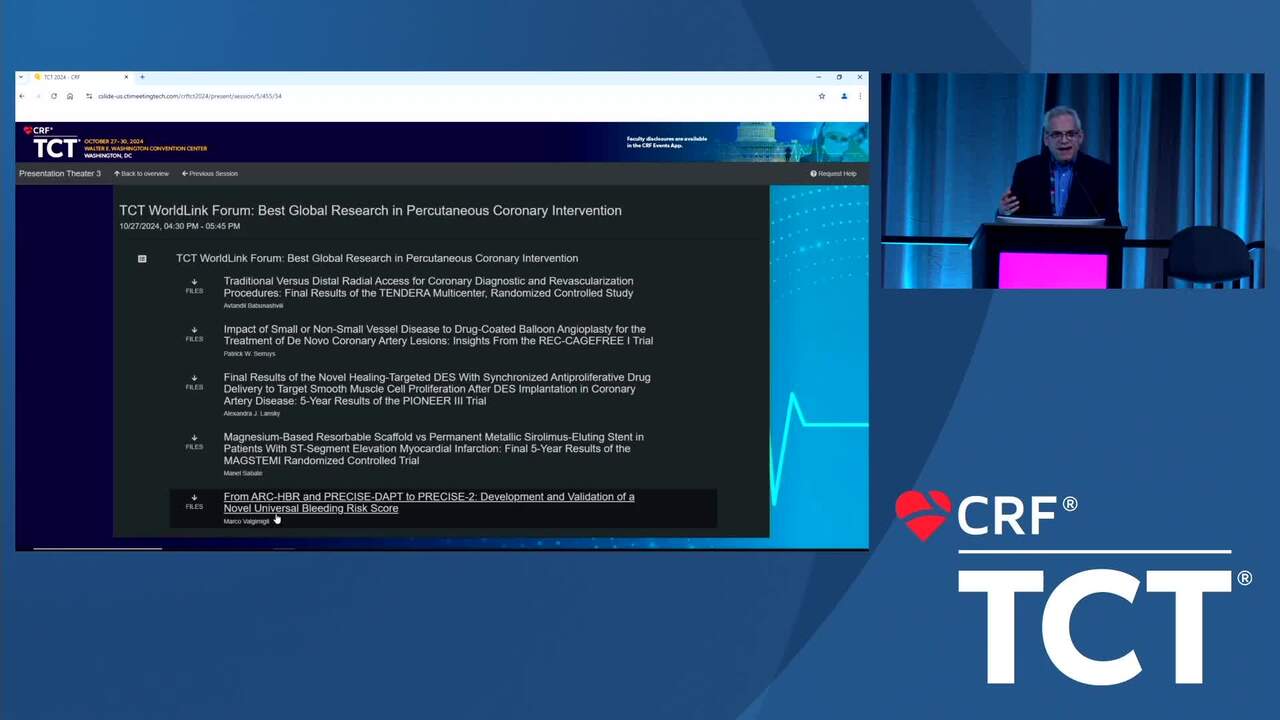
Task: Download files for the REC-CAGEFREE I talk
Action: coord(194,334)
